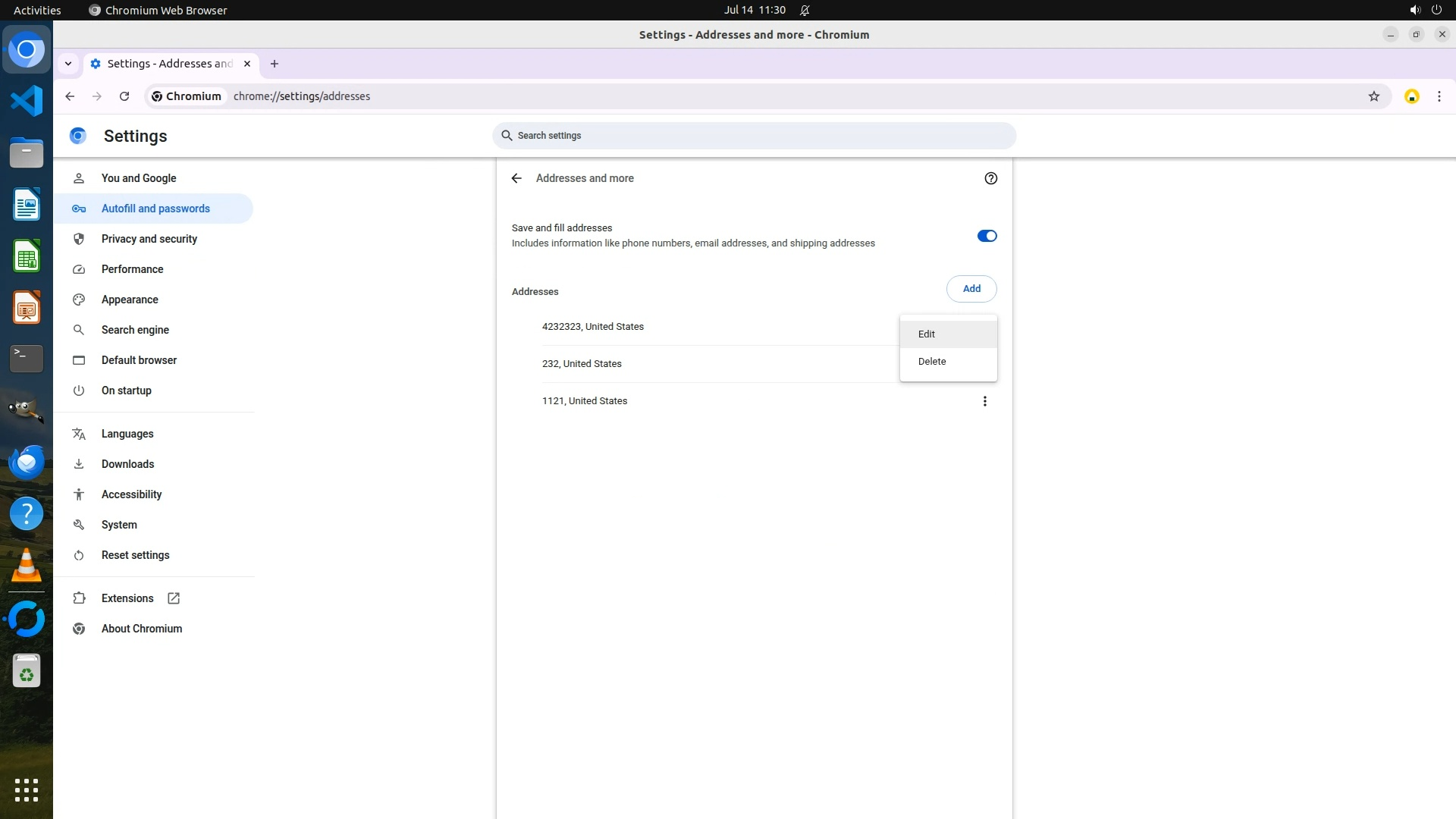Open a new browser tab
Image resolution: width=1456 pixels, height=819 pixels.
[275, 64]
